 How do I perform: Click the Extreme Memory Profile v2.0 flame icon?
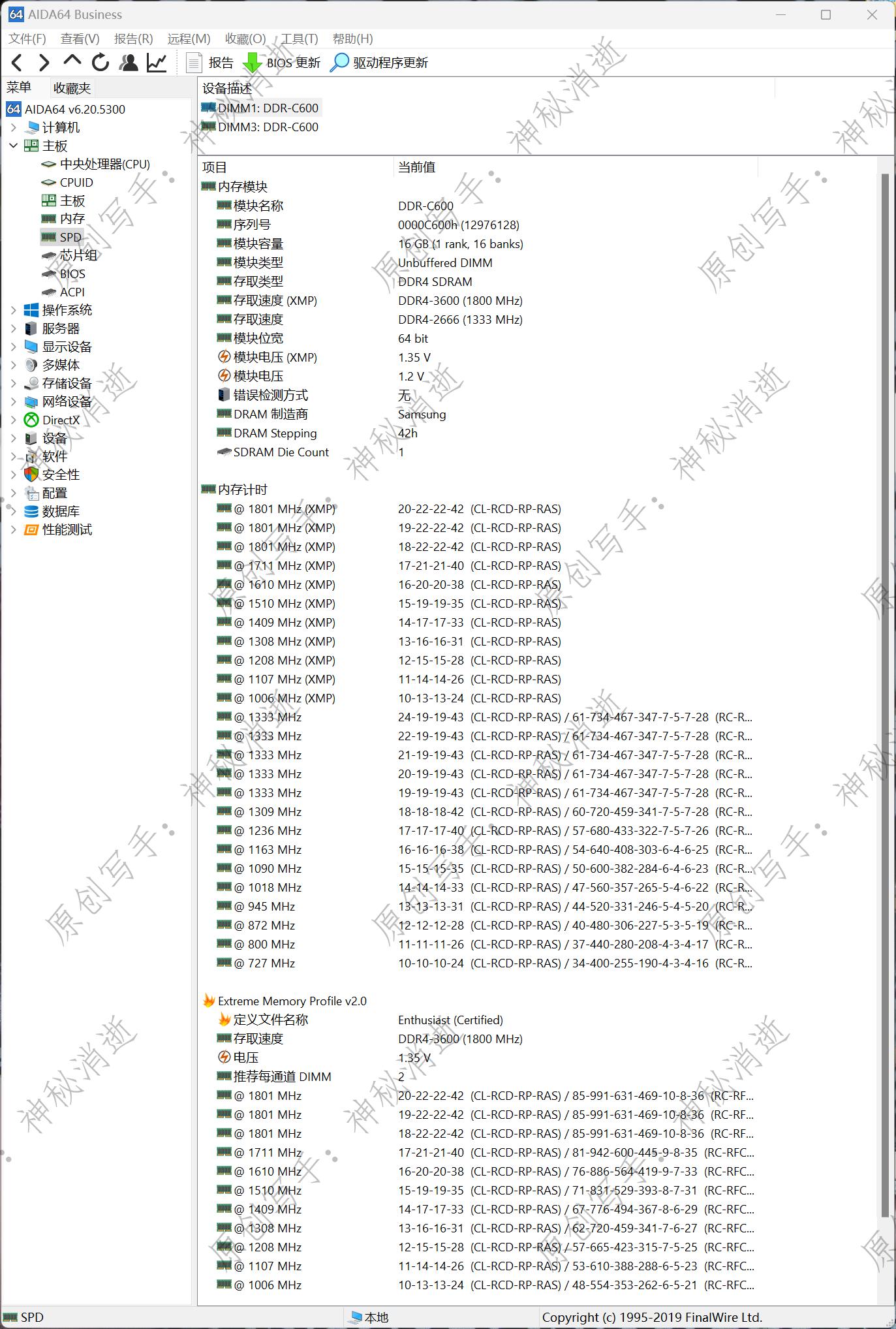209,1001
